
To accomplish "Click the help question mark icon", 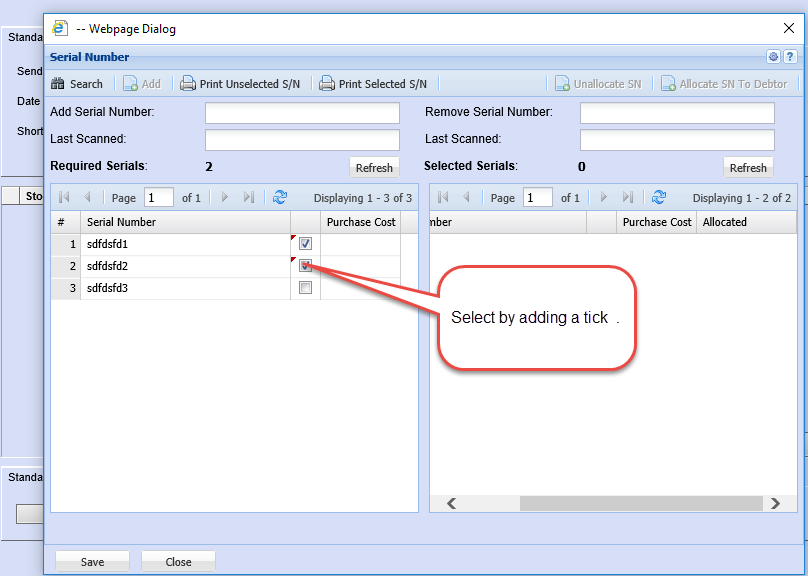I will tap(789, 57).
